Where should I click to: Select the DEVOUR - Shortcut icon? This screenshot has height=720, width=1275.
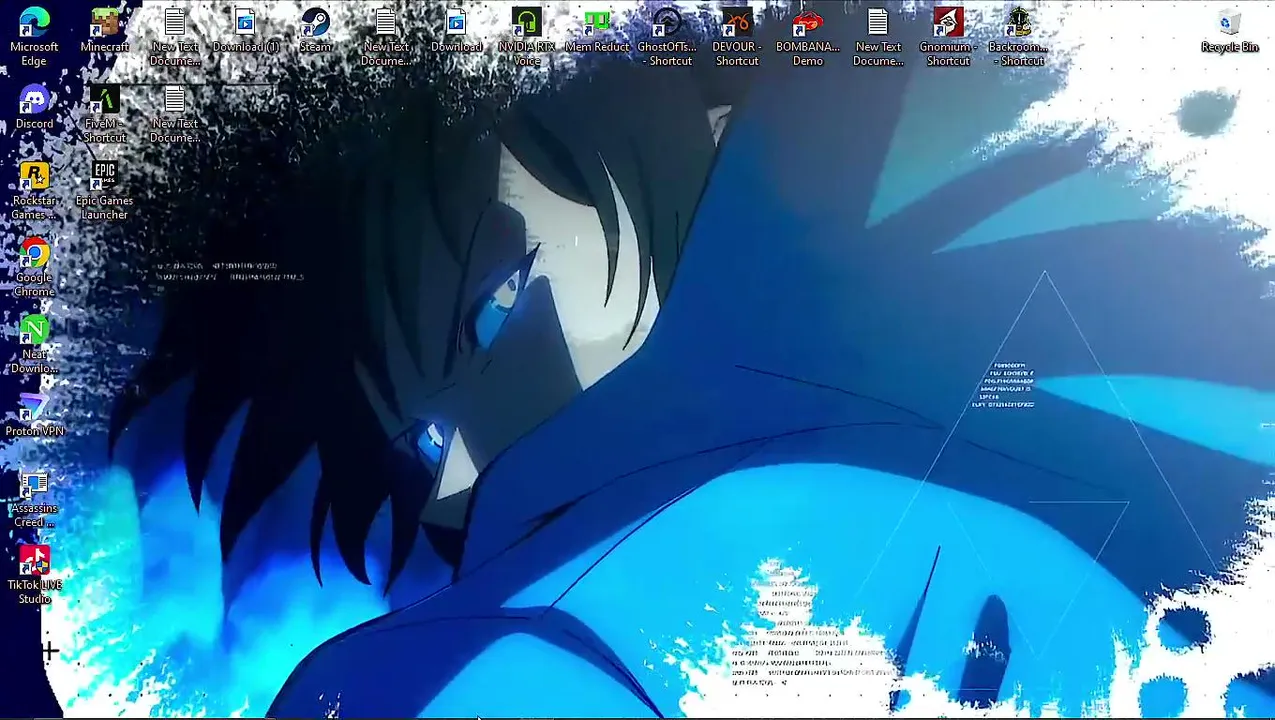tap(737, 37)
